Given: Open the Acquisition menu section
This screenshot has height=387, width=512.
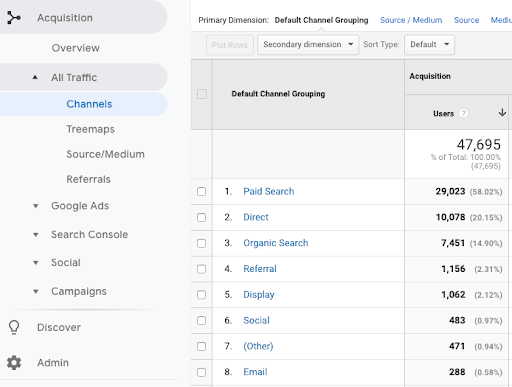Looking at the screenshot, I should [x=83, y=17].
